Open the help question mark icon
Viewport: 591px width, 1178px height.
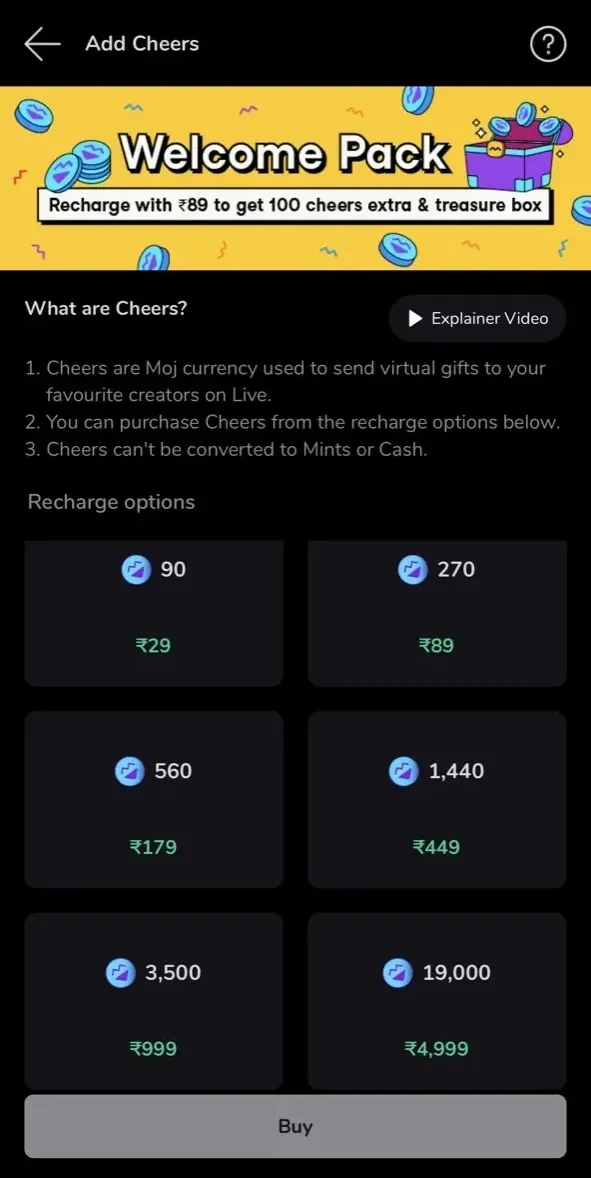pos(548,45)
